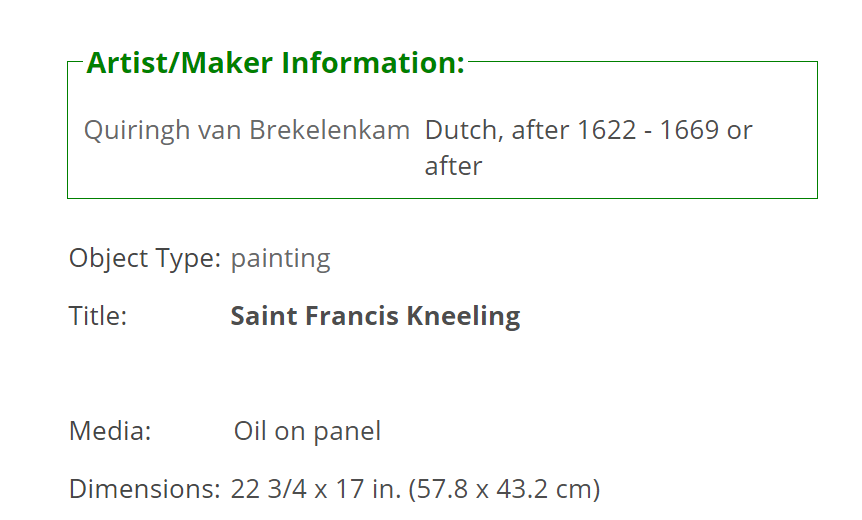Click the 'painting' object type value

point(280,258)
